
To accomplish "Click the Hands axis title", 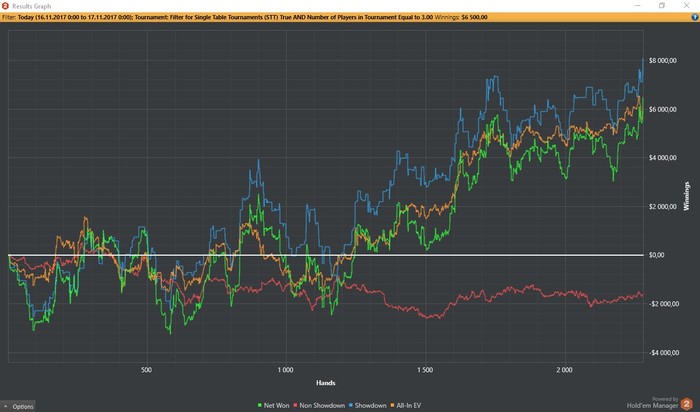I will 325,383.
